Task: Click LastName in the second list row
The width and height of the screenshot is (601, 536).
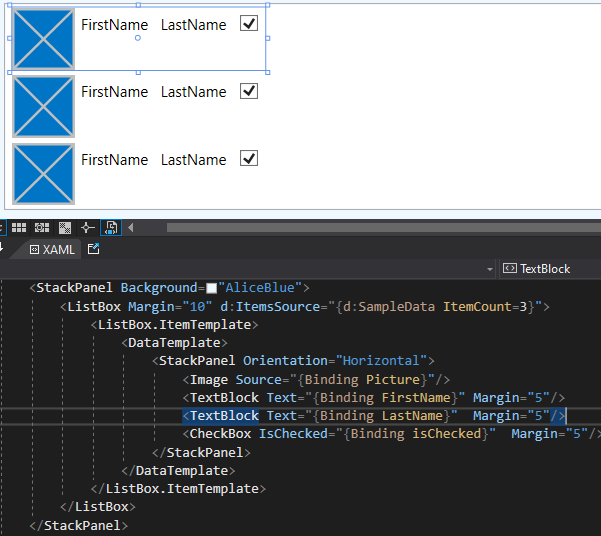Action: pos(194,92)
